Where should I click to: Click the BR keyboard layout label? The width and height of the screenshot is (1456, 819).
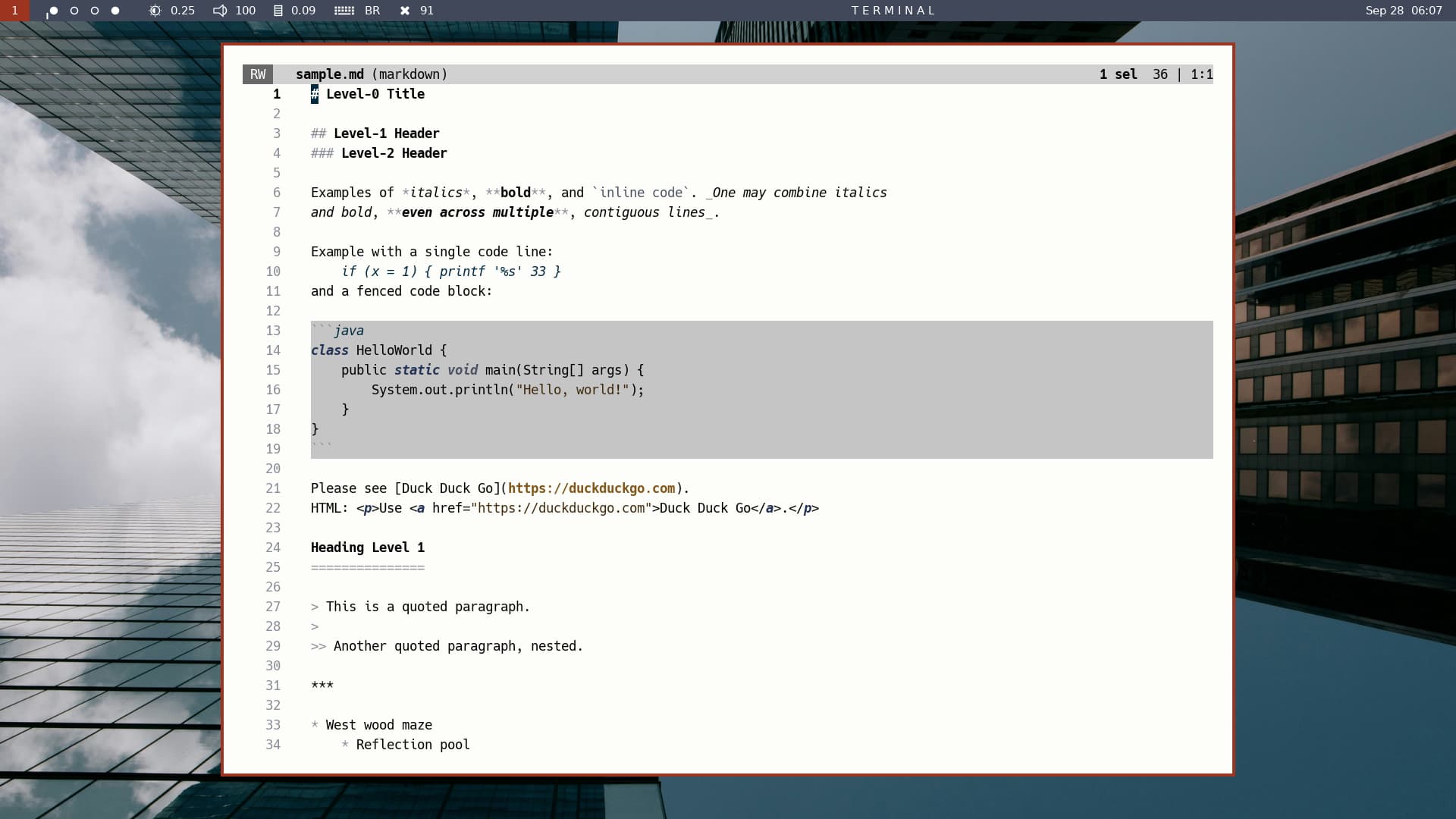click(372, 11)
